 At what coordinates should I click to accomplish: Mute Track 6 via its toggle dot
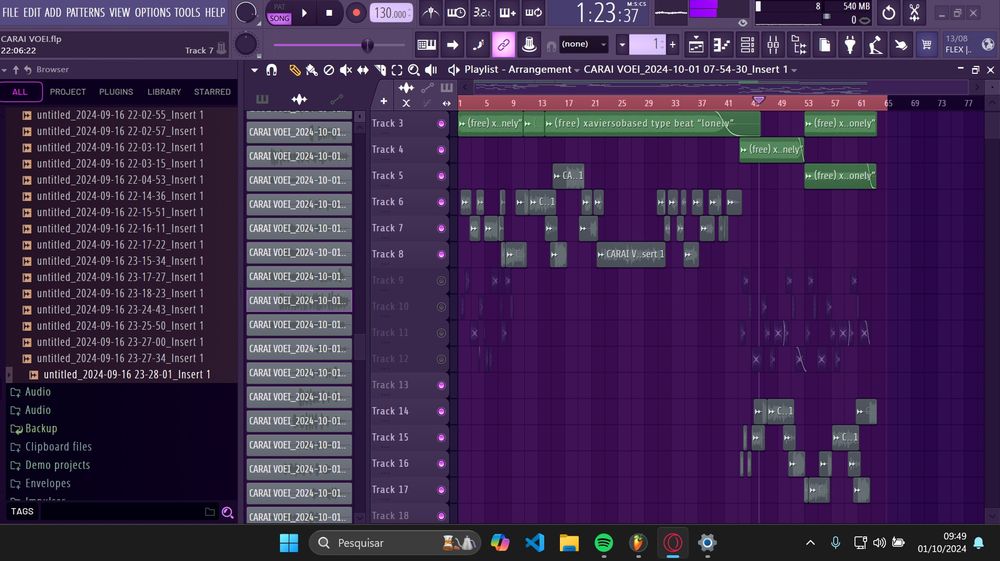441,202
